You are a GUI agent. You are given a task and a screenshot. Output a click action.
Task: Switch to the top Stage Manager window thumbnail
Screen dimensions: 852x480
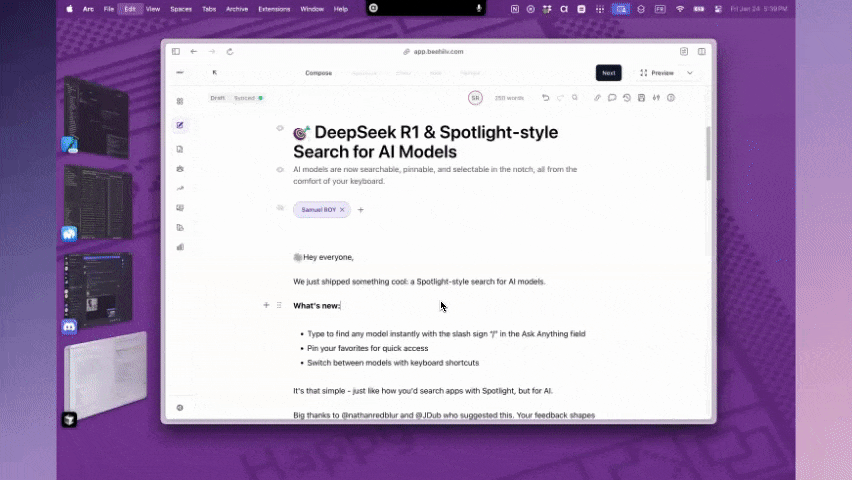[97, 116]
